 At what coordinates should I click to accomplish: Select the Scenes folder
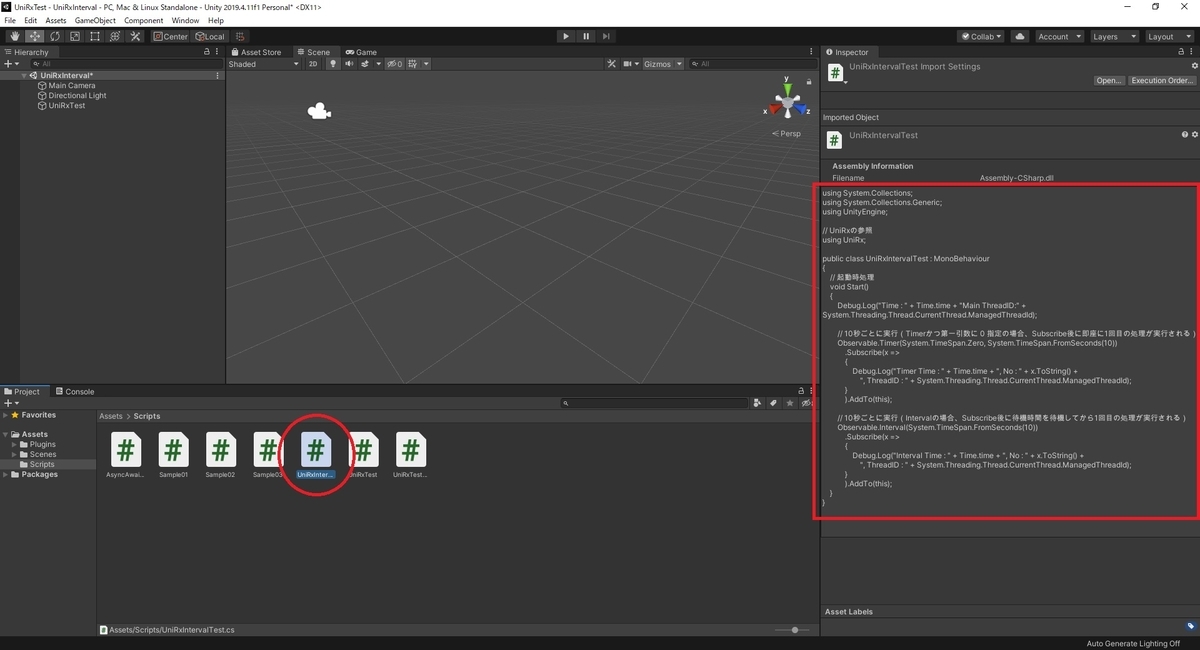(43, 455)
